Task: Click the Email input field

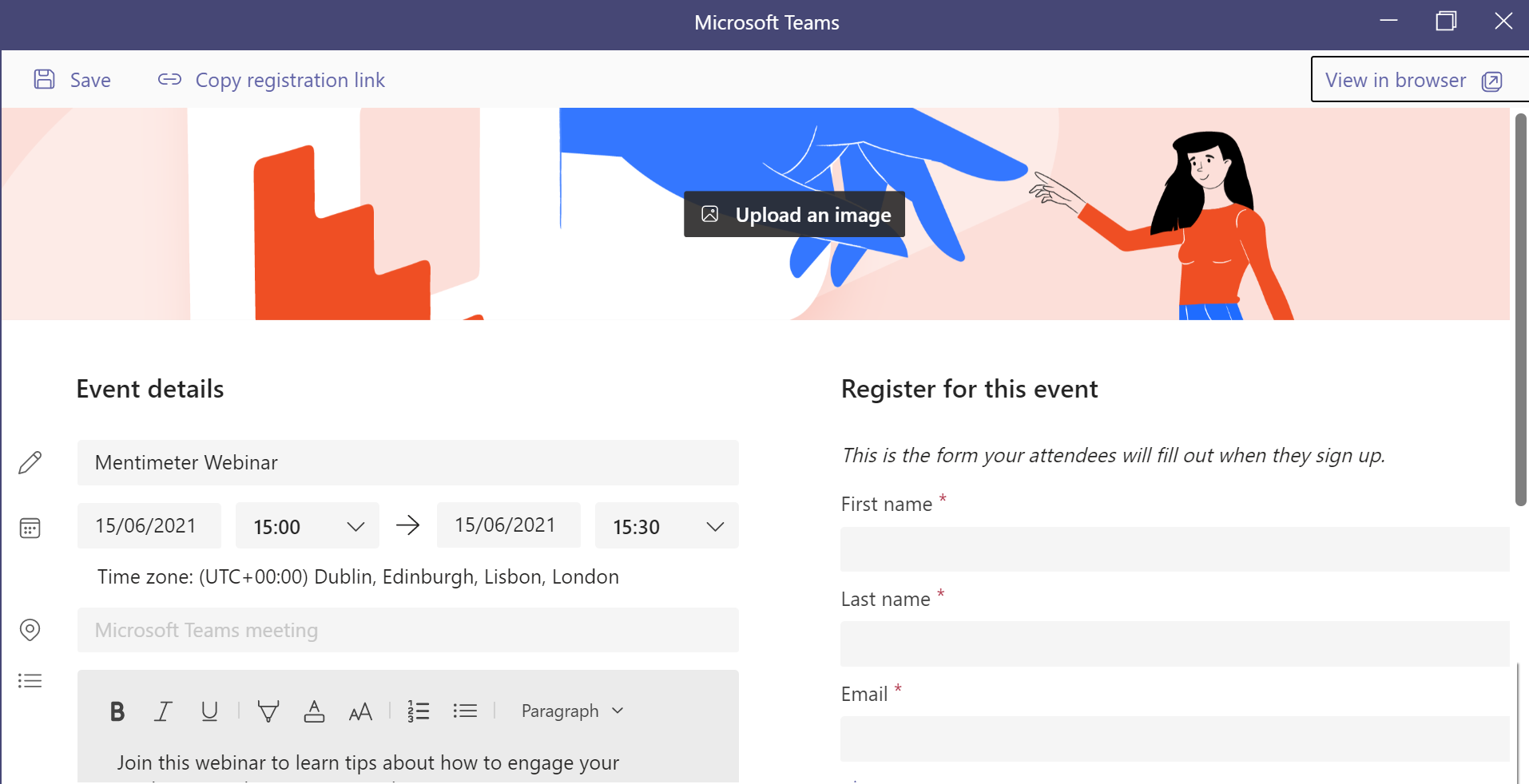Action: pyautogui.click(x=1175, y=738)
